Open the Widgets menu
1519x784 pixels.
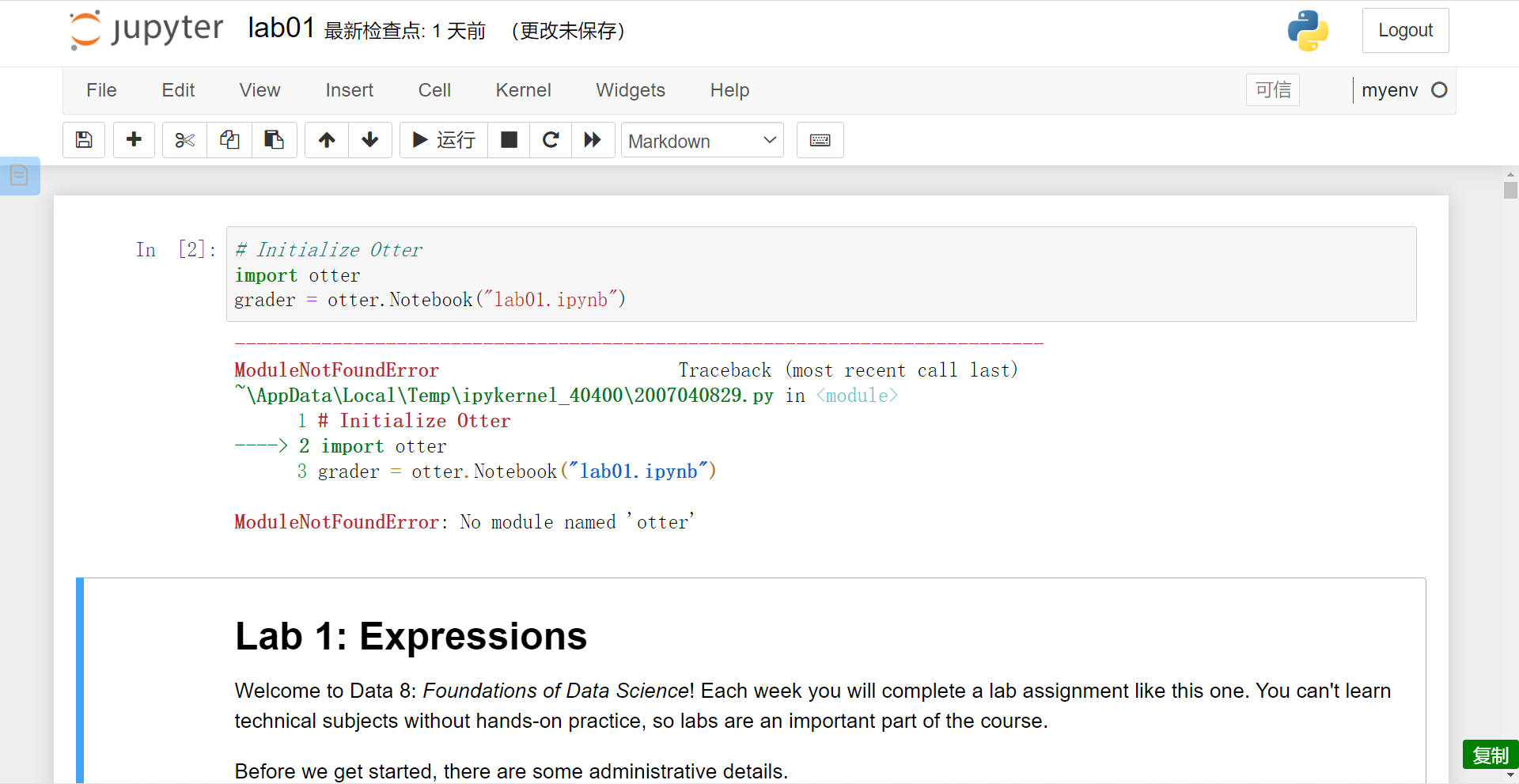click(x=631, y=90)
